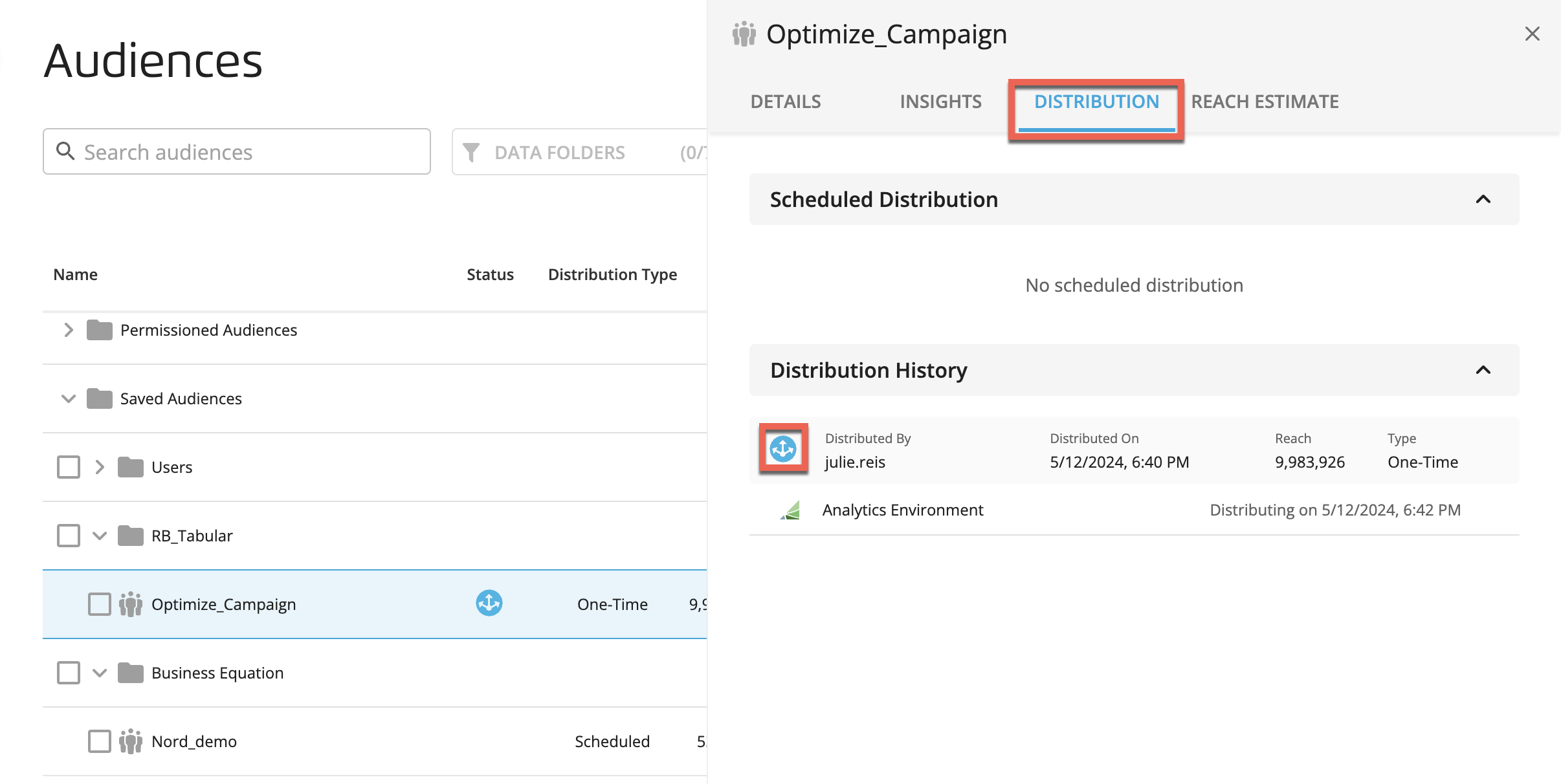The width and height of the screenshot is (1561, 784).
Task: Click the Permissioned Audiences folder name
Action: click(208, 330)
